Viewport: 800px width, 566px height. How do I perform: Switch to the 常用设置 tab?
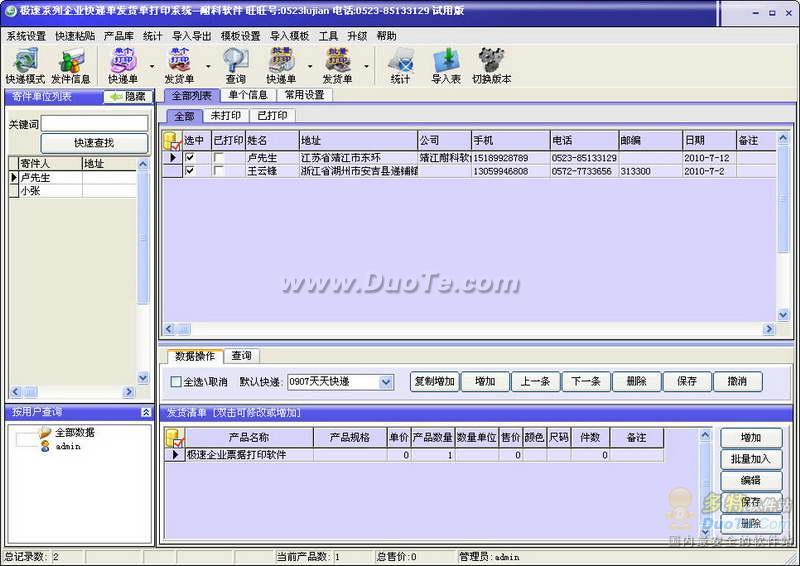click(x=305, y=95)
